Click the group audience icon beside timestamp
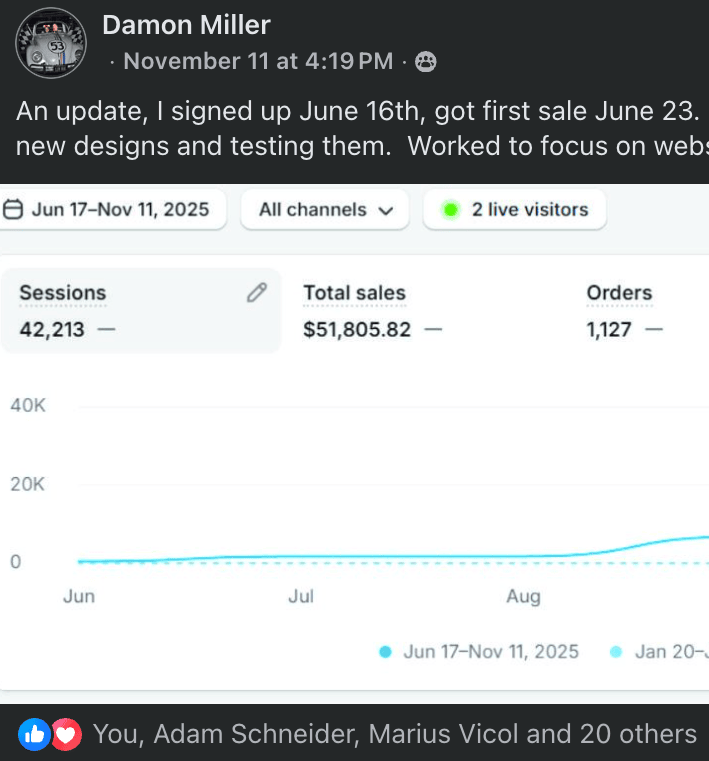This screenshot has width=709, height=761. point(426,62)
